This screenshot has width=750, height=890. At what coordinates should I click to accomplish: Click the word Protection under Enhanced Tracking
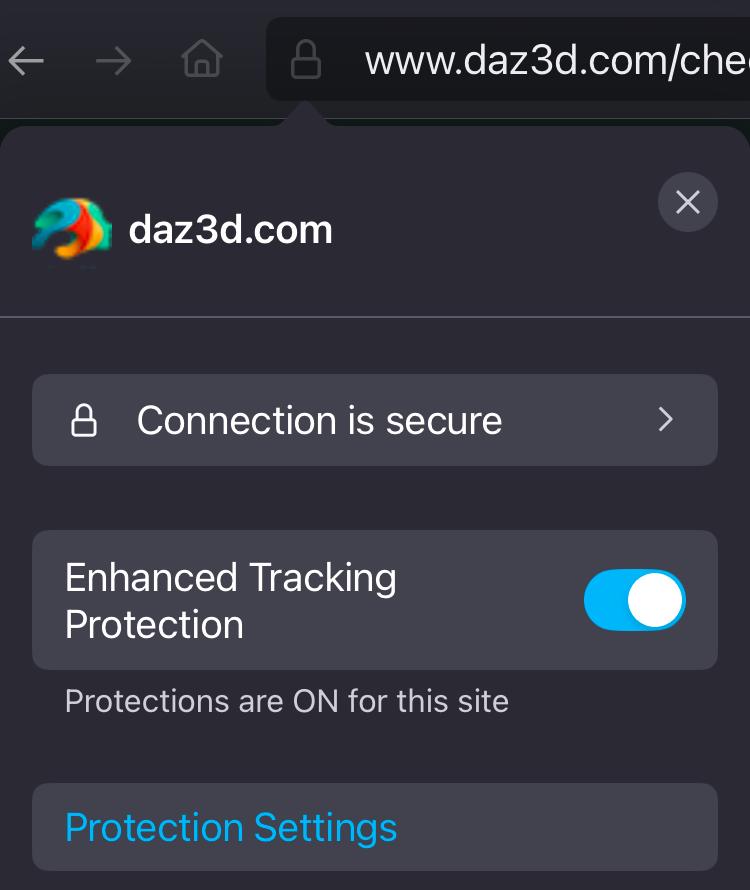pos(154,625)
